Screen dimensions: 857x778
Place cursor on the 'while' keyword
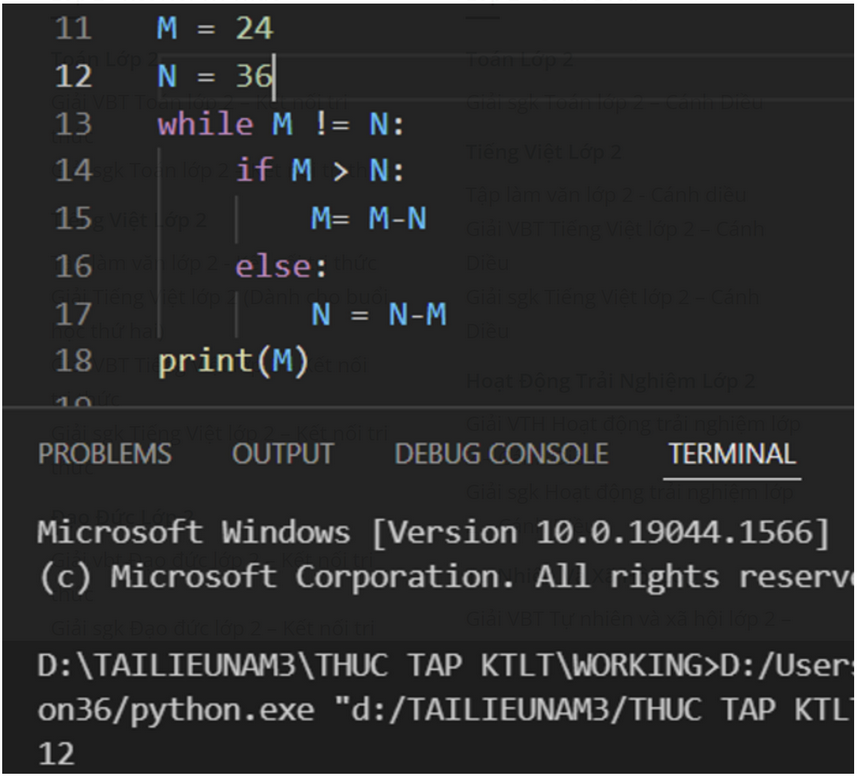[205, 124]
